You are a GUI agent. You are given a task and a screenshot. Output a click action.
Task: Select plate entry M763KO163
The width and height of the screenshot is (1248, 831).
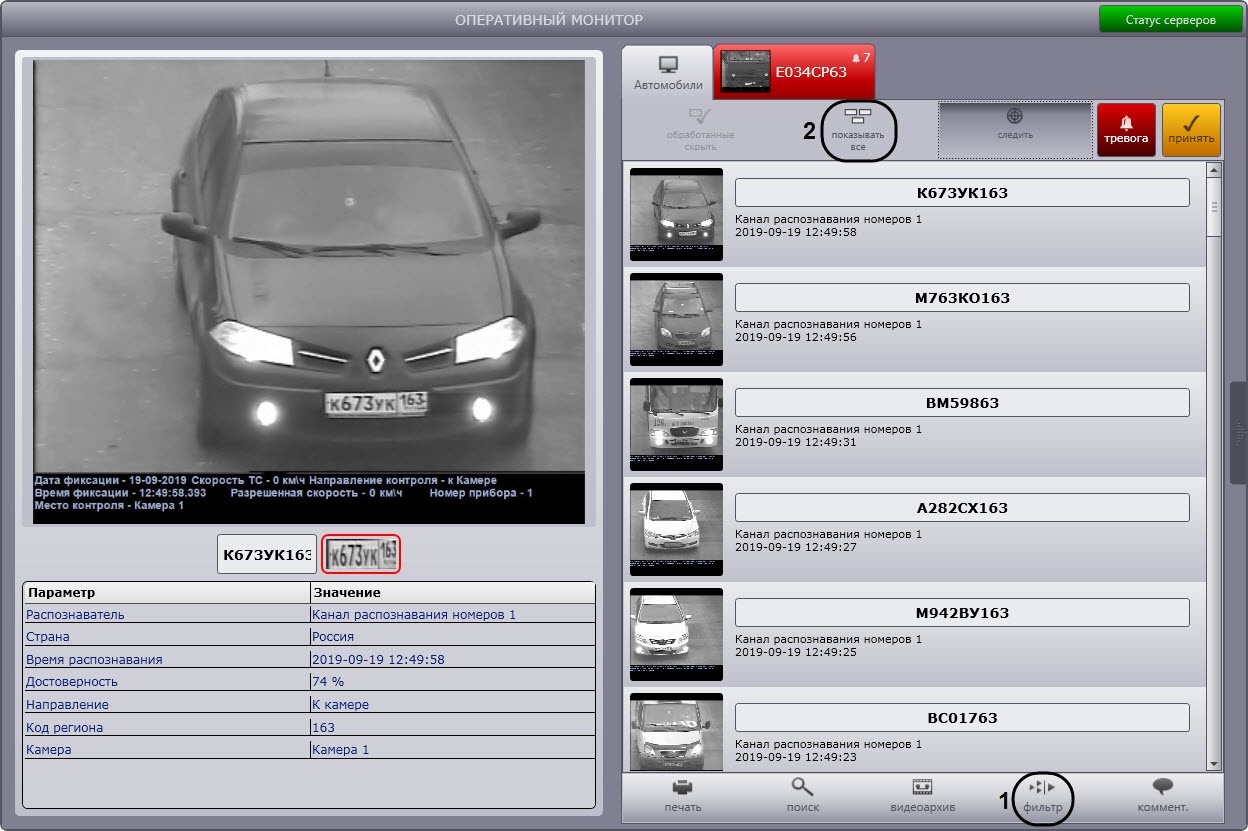pyautogui.click(x=961, y=298)
